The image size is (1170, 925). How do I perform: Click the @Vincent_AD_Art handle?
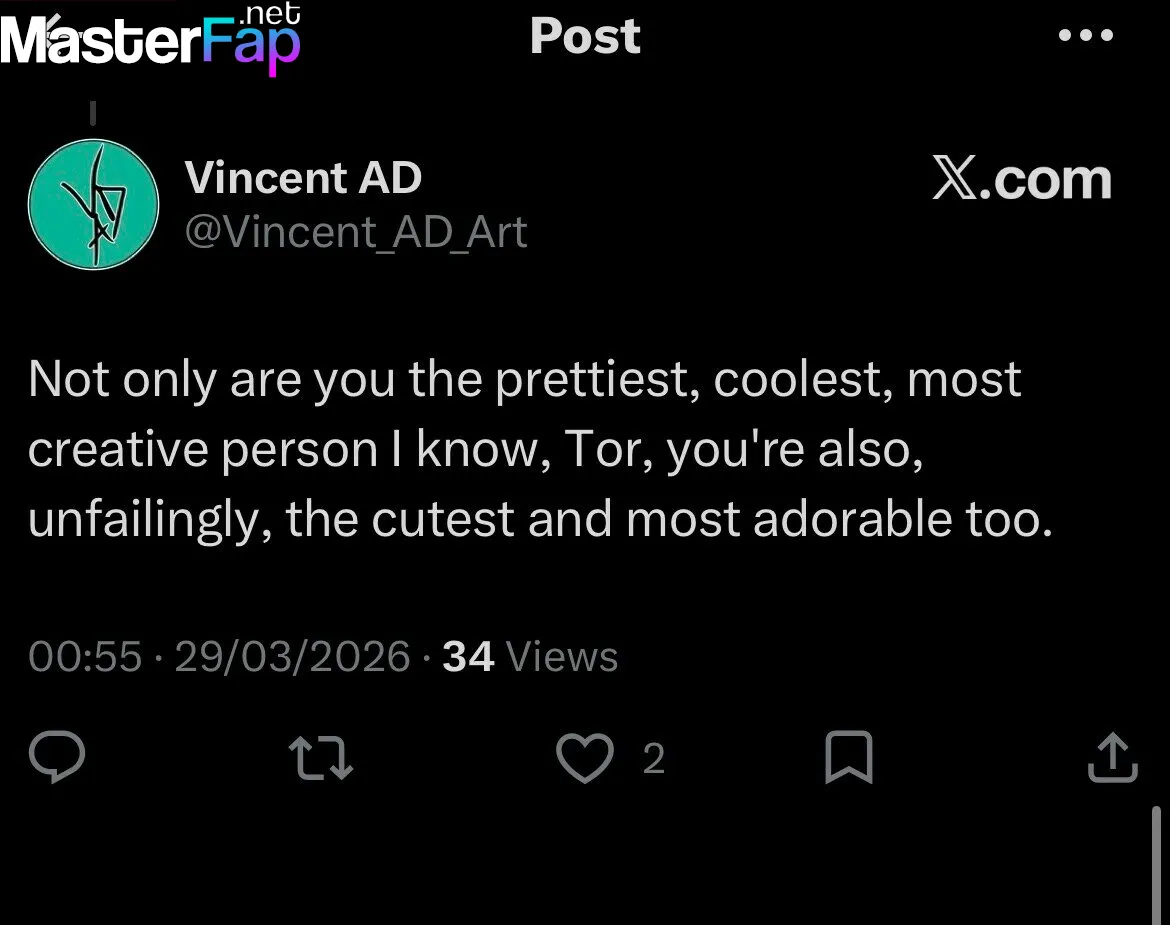click(356, 233)
